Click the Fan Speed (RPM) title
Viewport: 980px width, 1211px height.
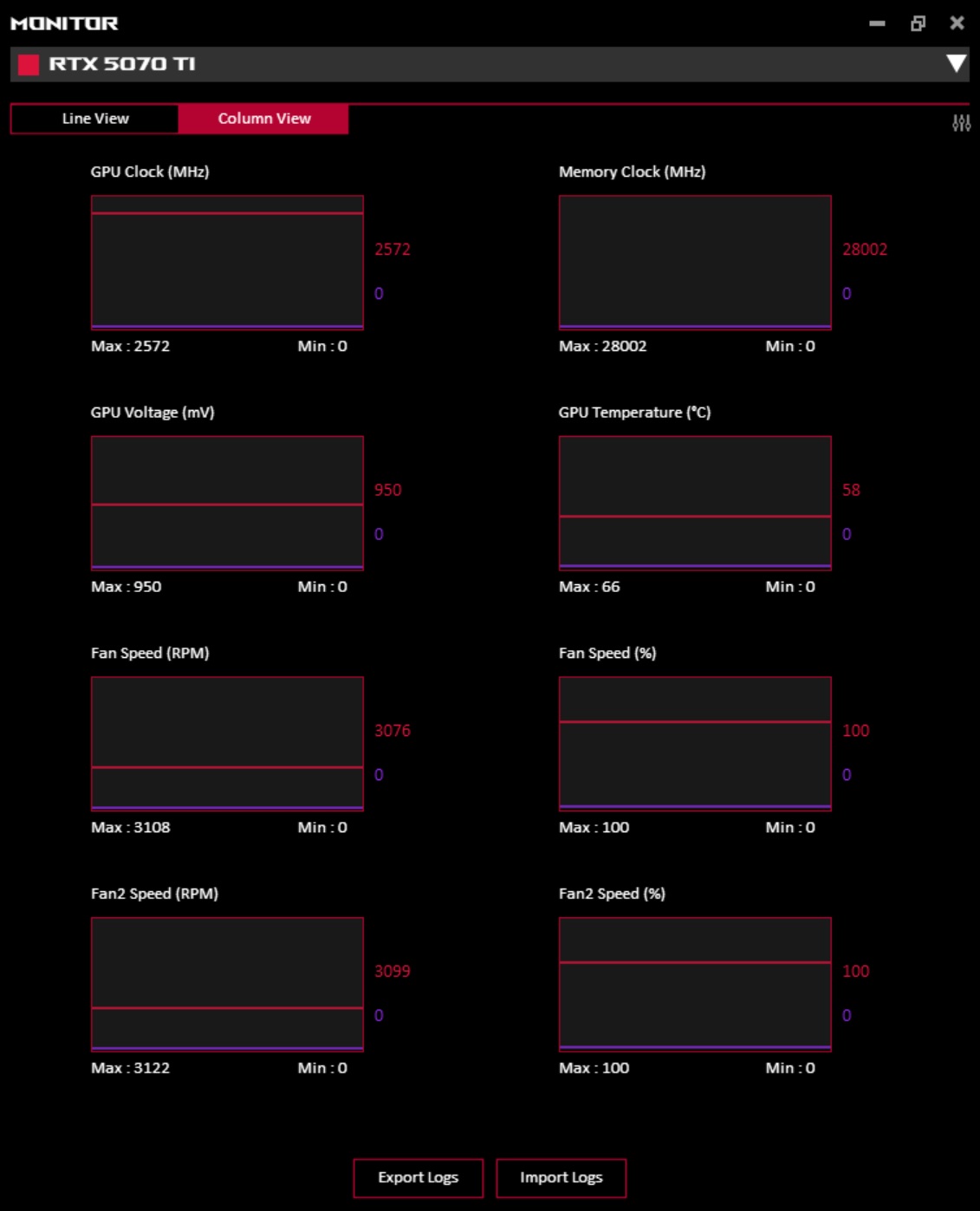150,653
